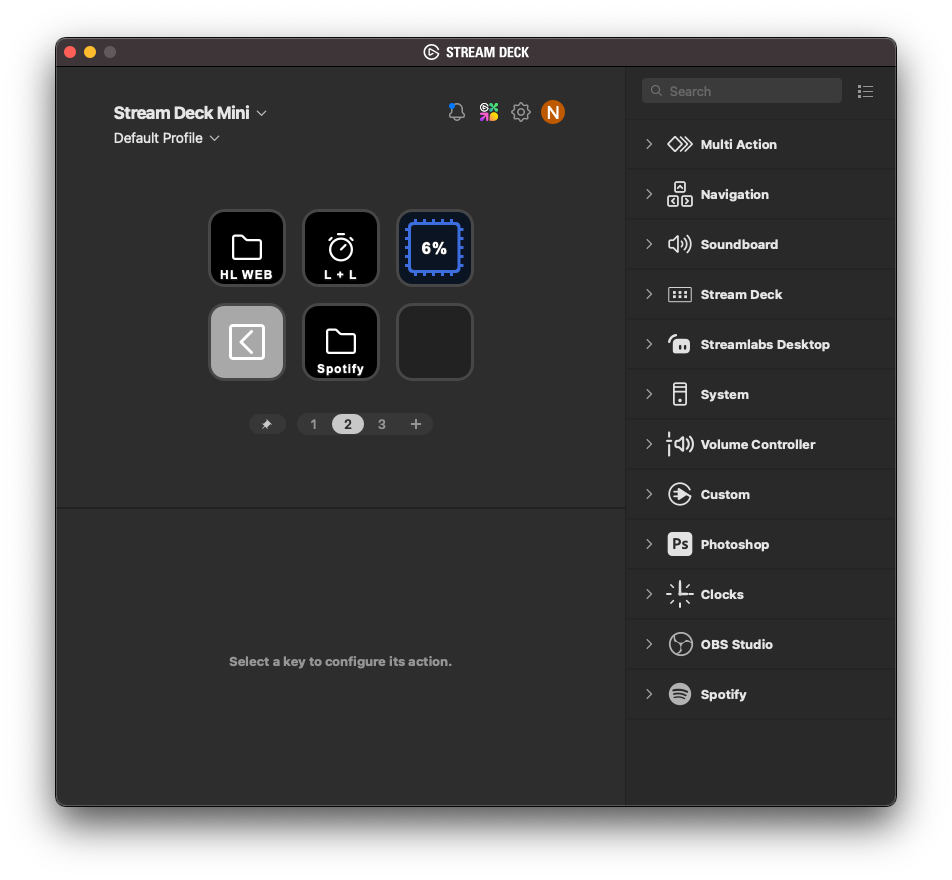Click the Volume Controller icon

coord(680,445)
